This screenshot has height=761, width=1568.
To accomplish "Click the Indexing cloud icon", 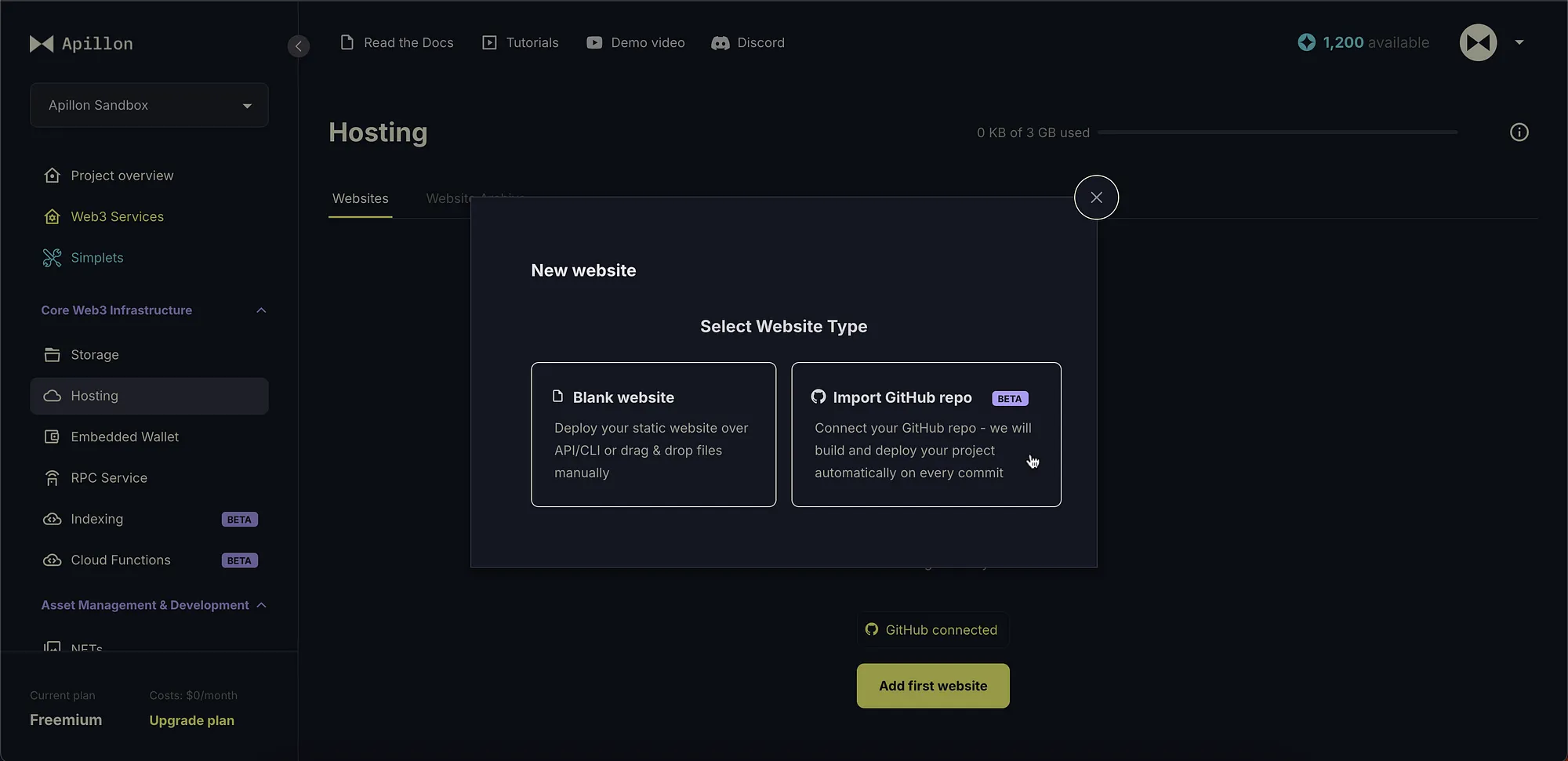I will pos(52,519).
